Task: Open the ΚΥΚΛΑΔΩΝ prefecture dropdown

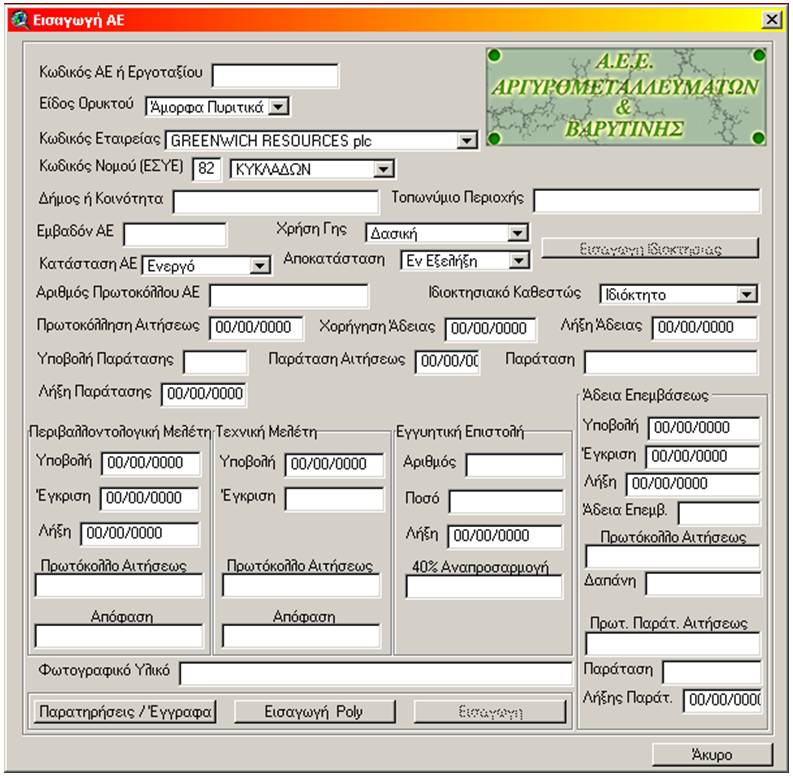Action: coord(383,169)
